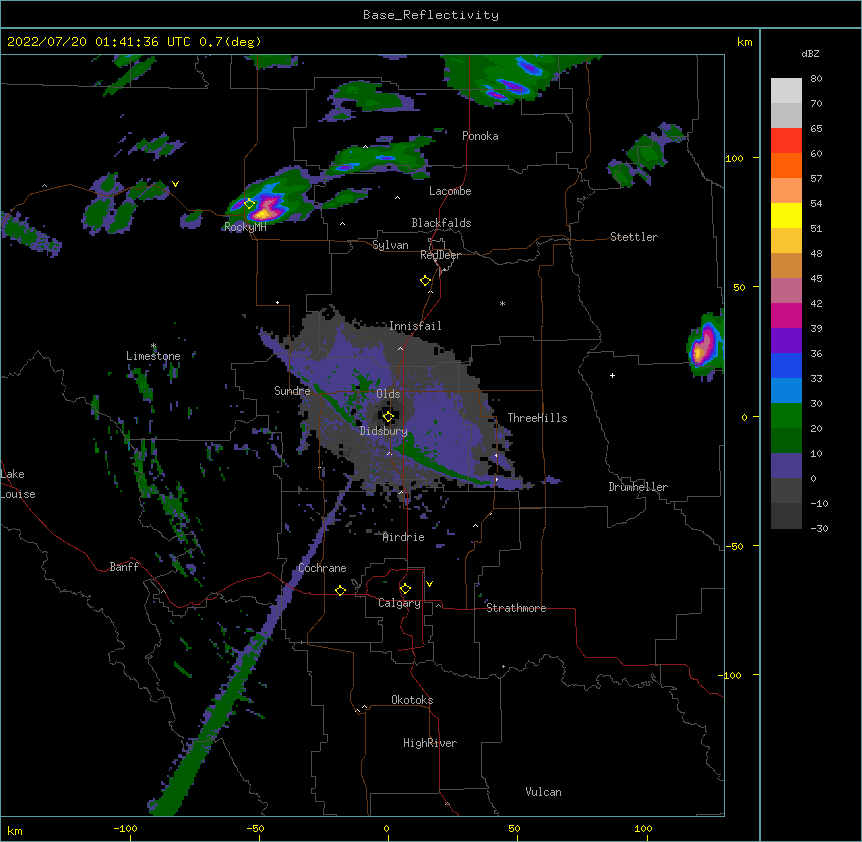The image size is (862, 842).
Task: Click the Lake Louise label at left edge
Action: tap(18, 484)
